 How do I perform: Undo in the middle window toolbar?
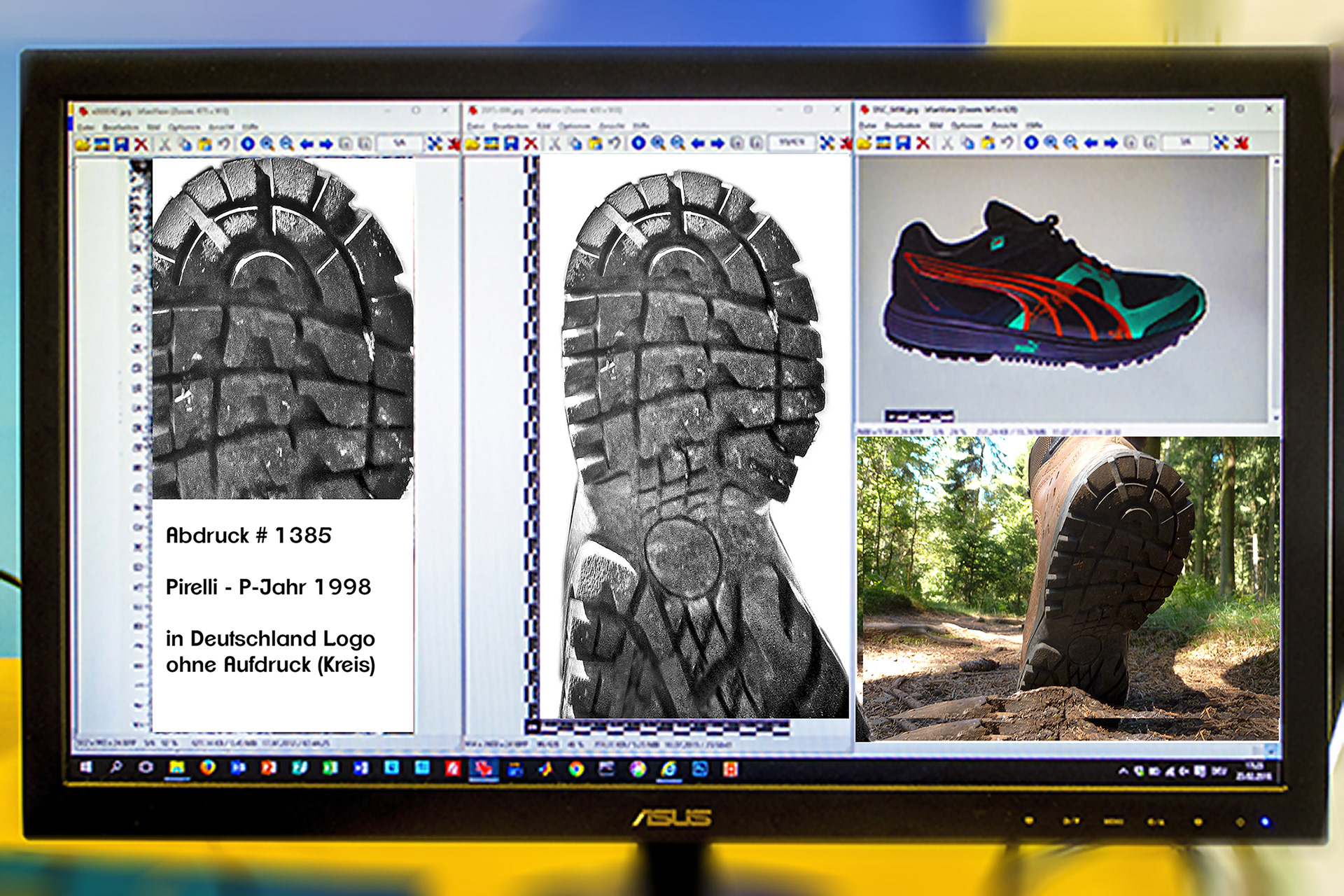coord(615,143)
